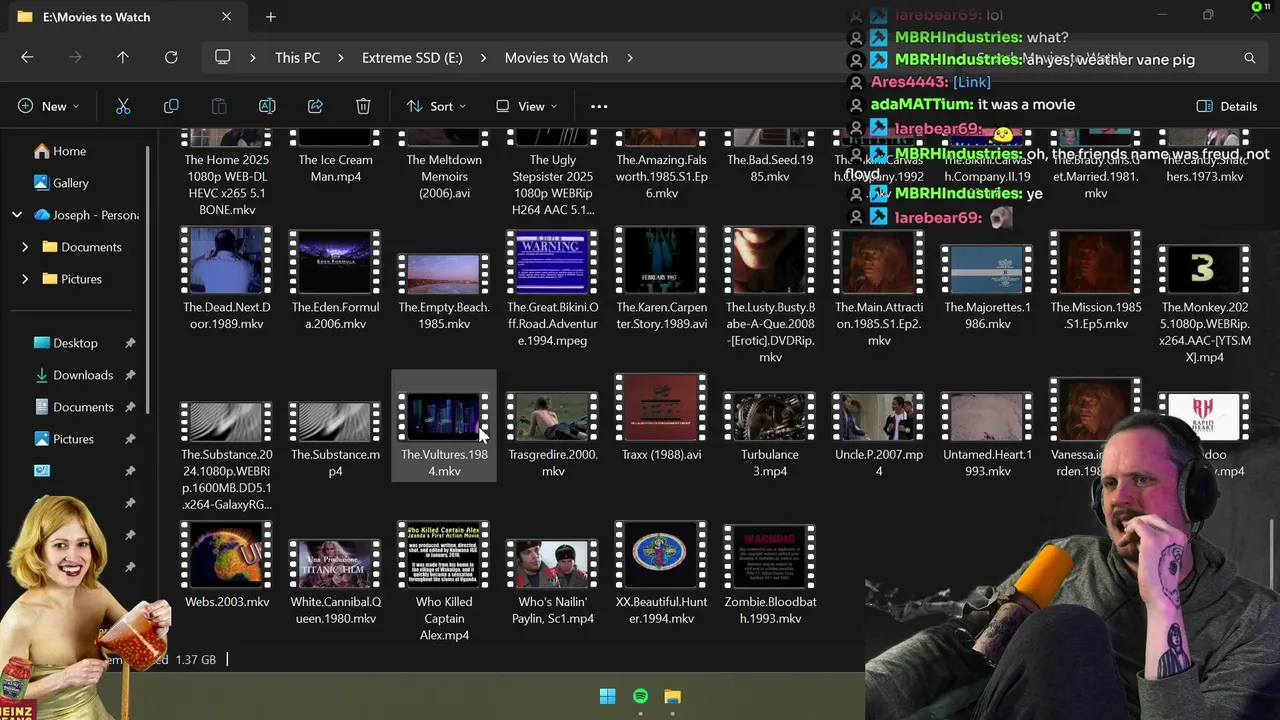Select White.Cannibal.Queen.1980.mkv file
Screen dimensions: 1280x720
(x=335, y=583)
